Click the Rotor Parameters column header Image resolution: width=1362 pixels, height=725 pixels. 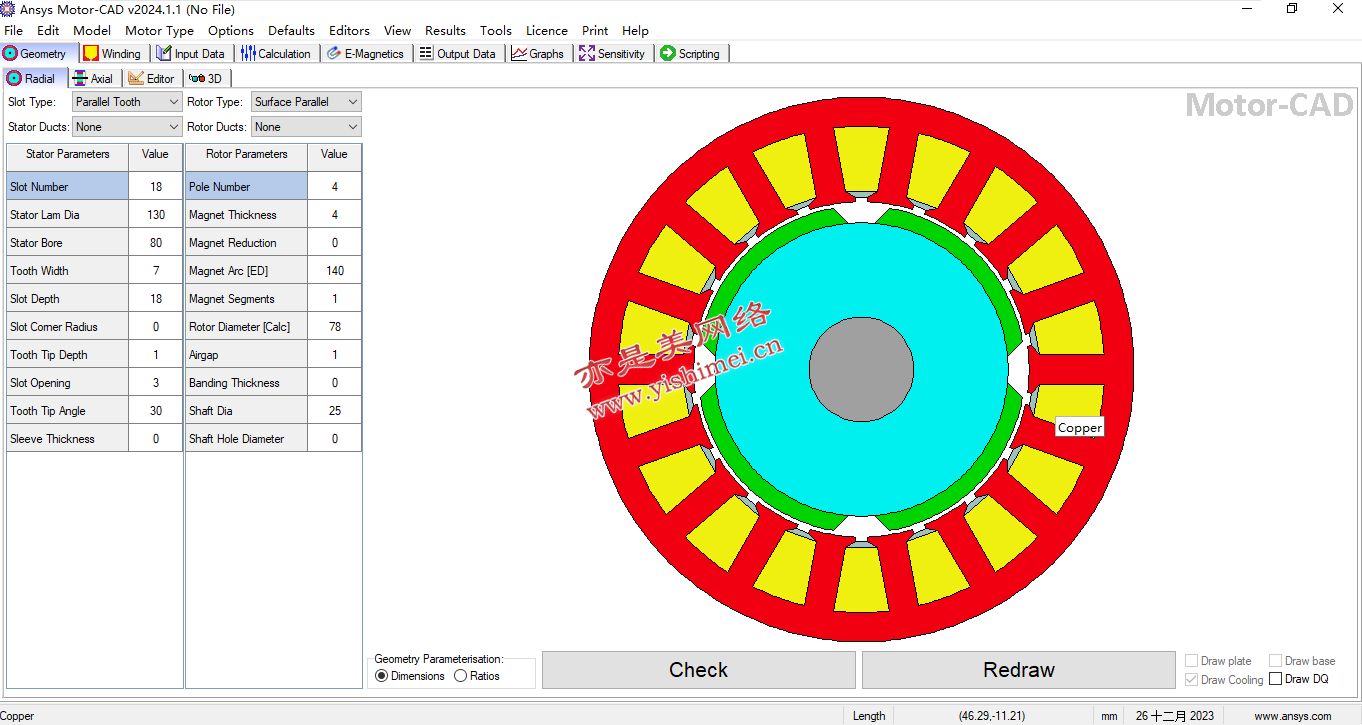coord(247,154)
